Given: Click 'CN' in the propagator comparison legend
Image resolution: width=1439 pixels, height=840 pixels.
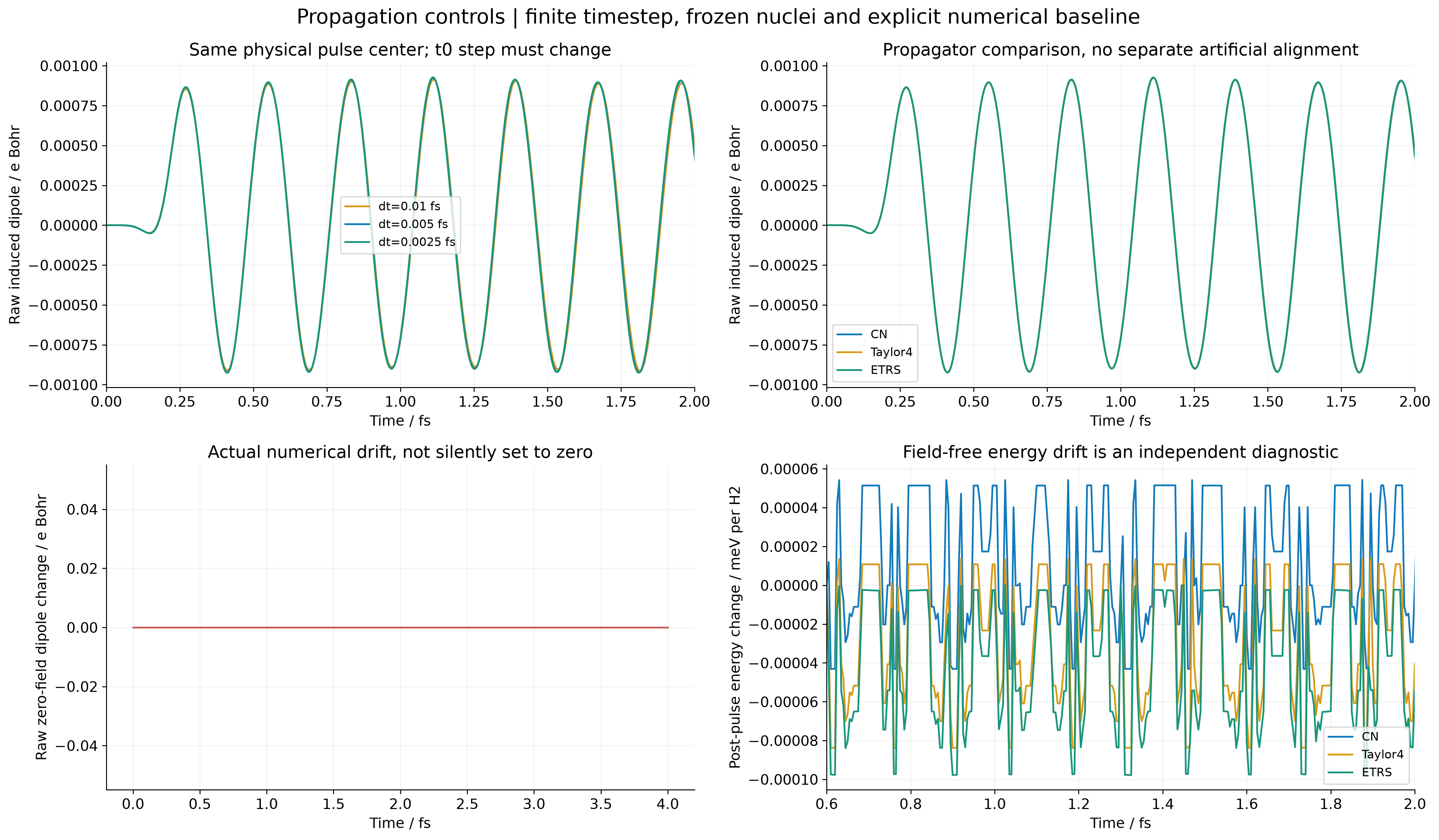Looking at the screenshot, I should pos(879,335).
